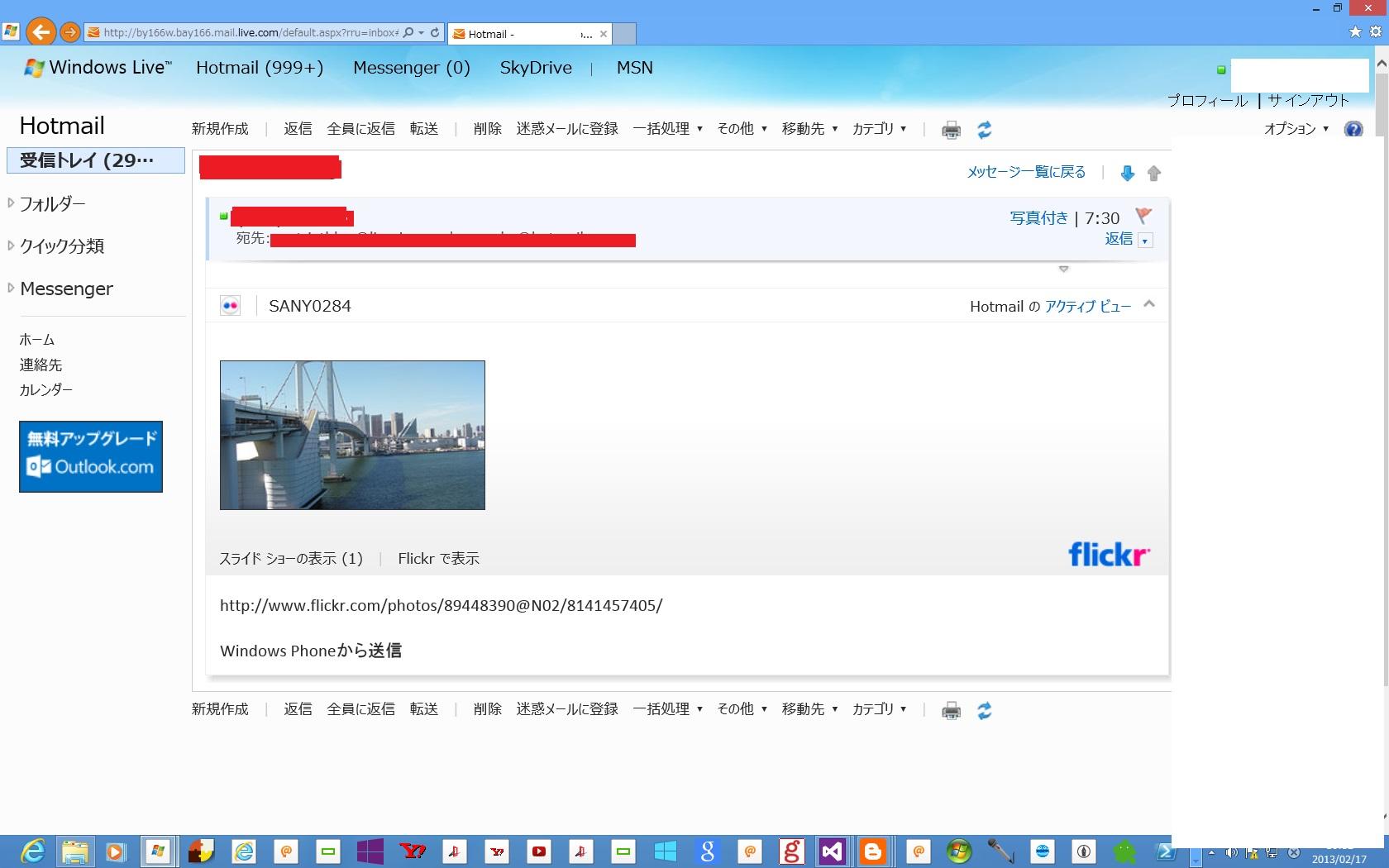Click ホーム link in sidebar
The height and width of the screenshot is (868, 1389).
pyautogui.click(x=37, y=340)
